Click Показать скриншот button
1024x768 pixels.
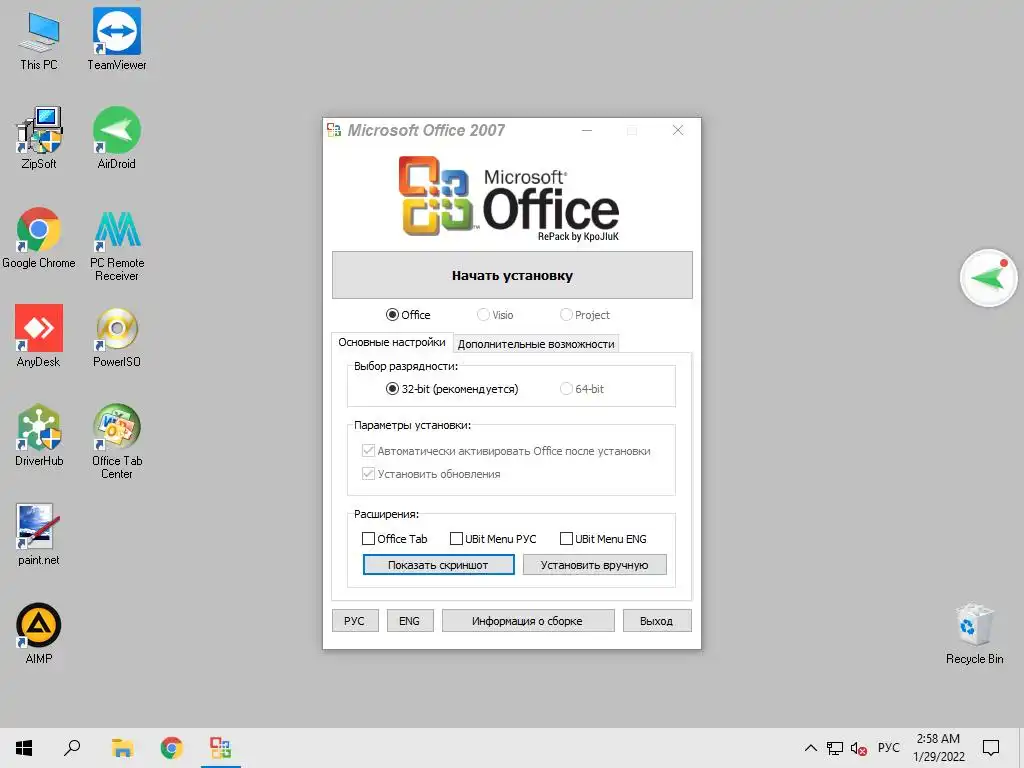coord(438,565)
